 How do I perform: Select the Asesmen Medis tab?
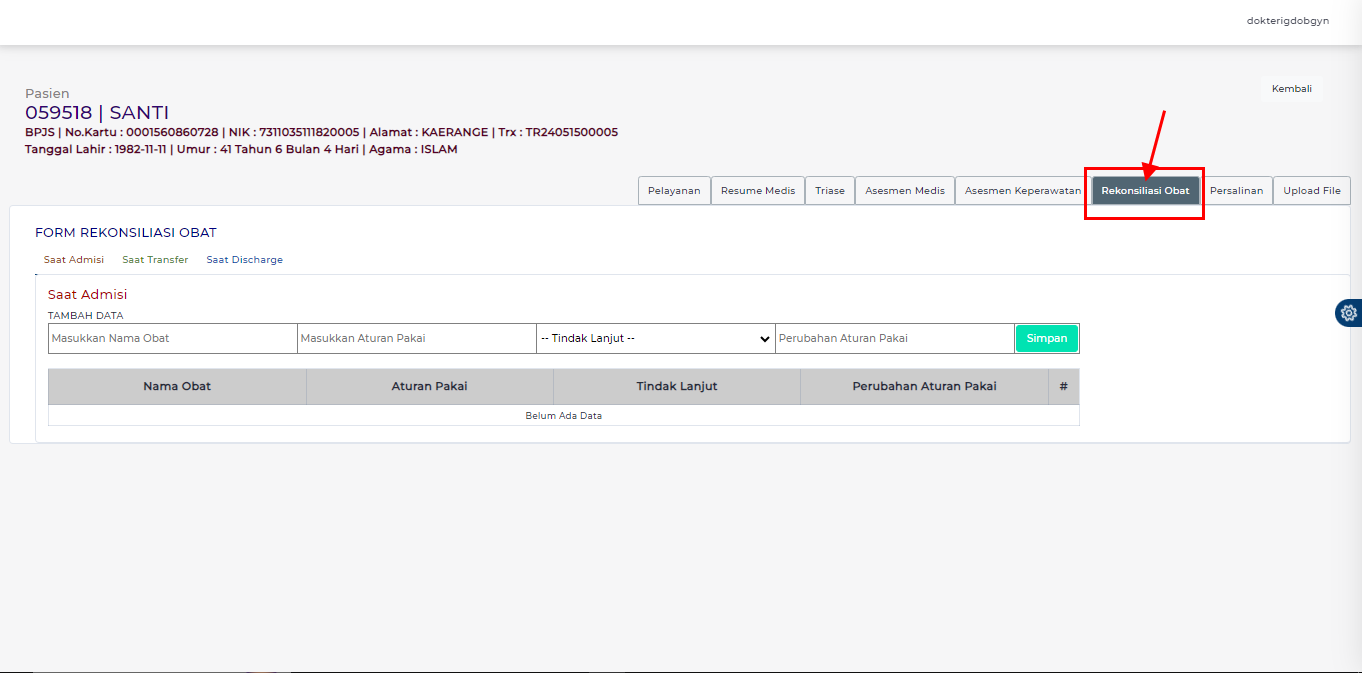coord(905,191)
